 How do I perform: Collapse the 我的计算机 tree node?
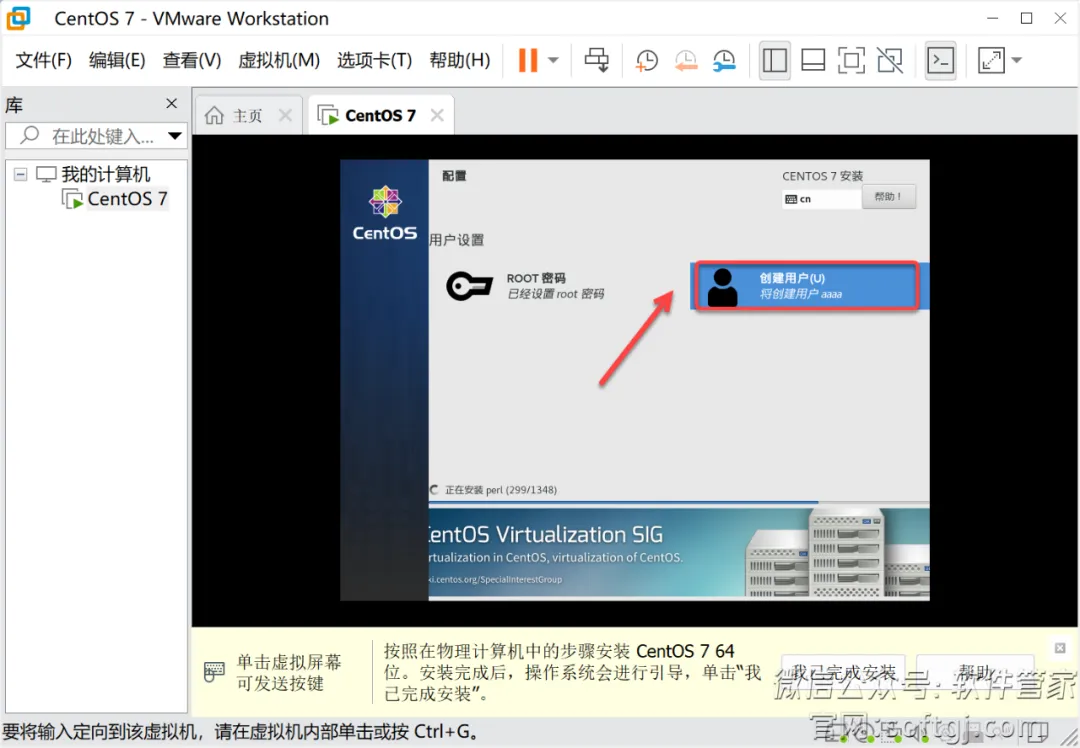(x=21, y=174)
